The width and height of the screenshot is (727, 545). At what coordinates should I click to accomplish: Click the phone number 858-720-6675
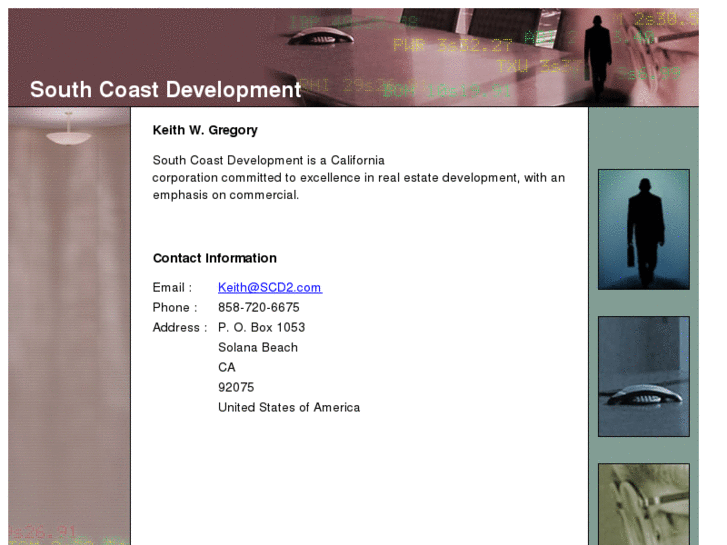point(259,308)
